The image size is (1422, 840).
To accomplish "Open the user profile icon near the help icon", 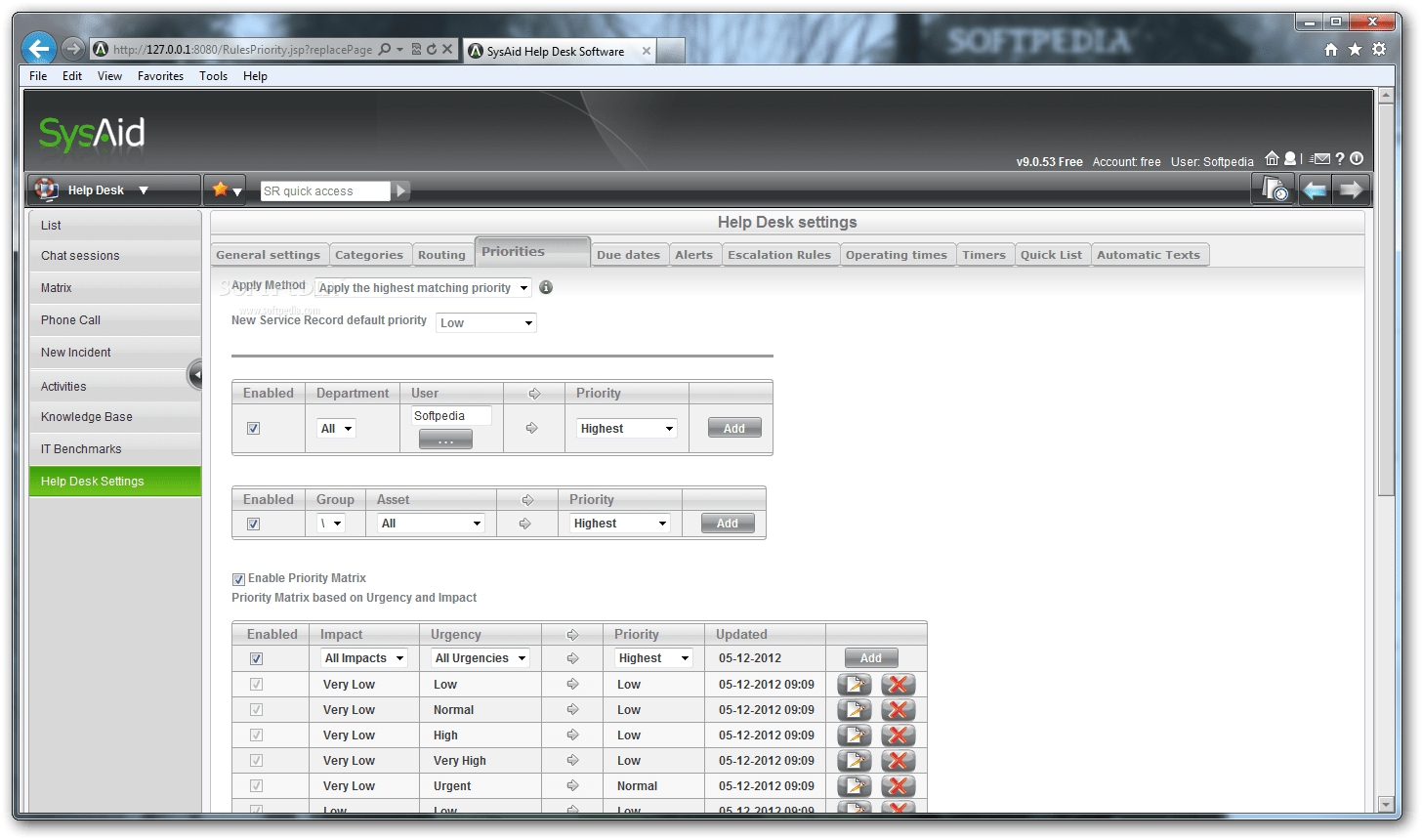I will coord(1290,158).
